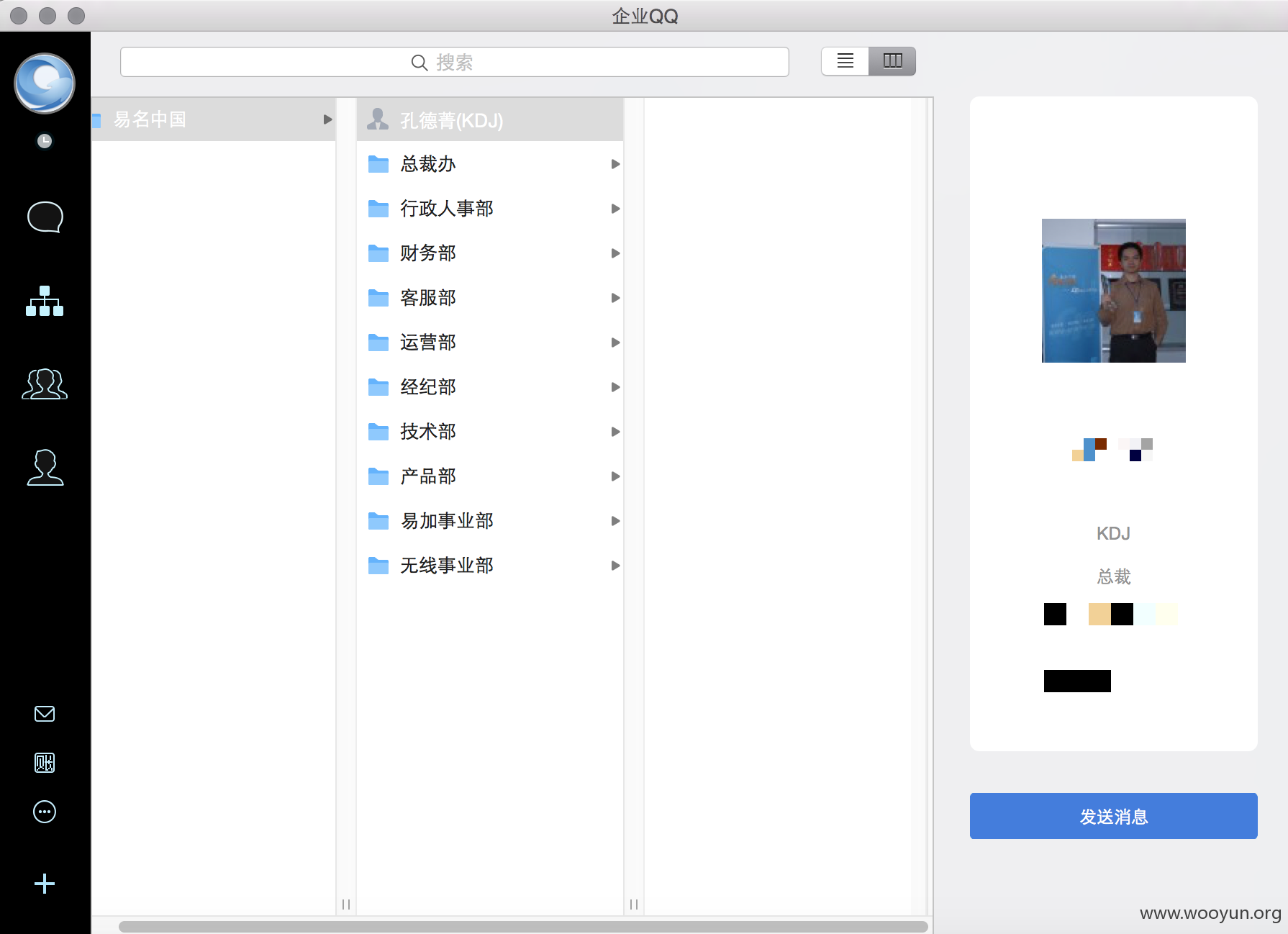Click the 总裁办 folder icon
The image size is (1288, 934).
378,164
